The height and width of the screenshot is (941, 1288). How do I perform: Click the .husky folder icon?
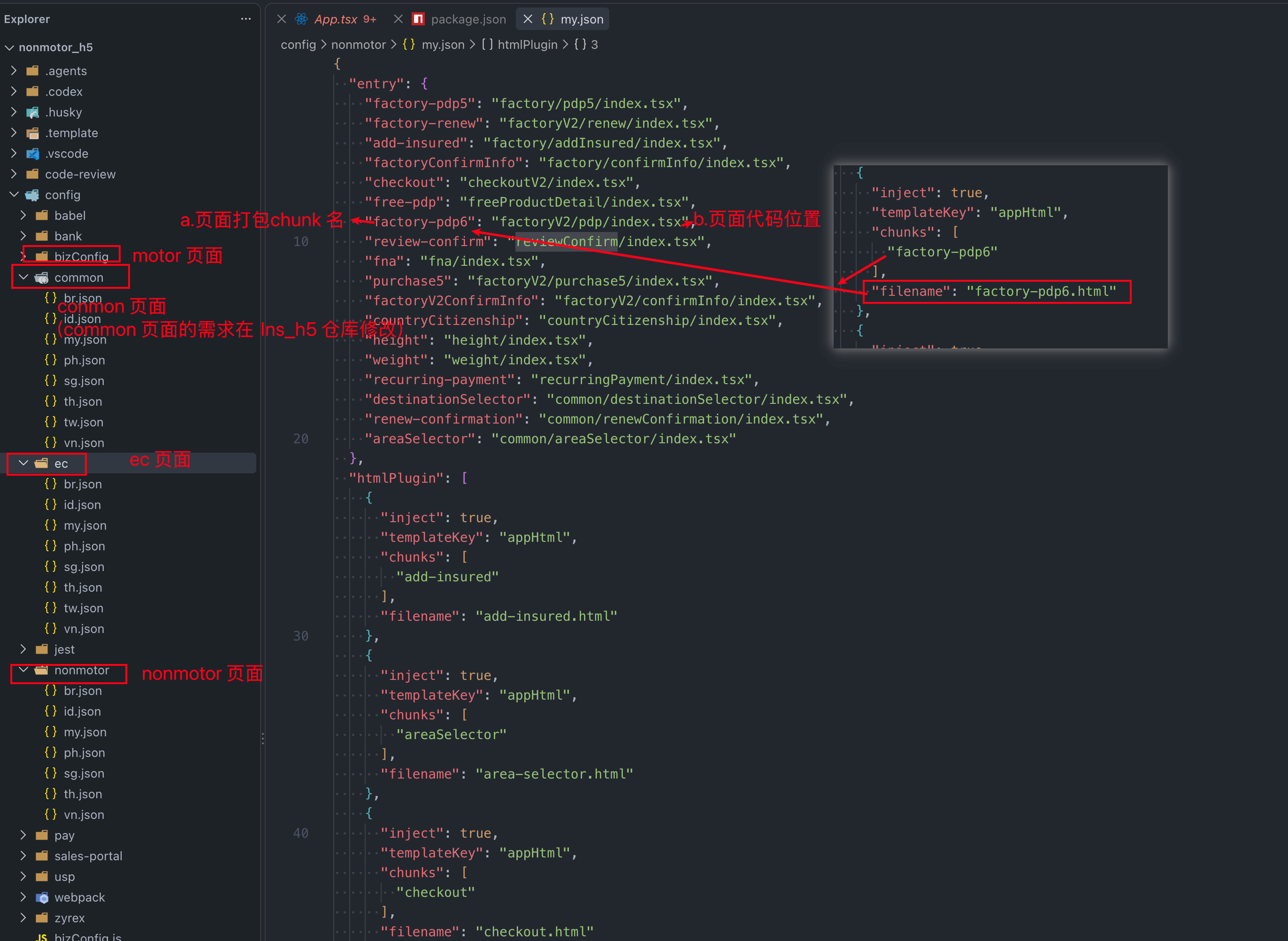(x=33, y=112)
